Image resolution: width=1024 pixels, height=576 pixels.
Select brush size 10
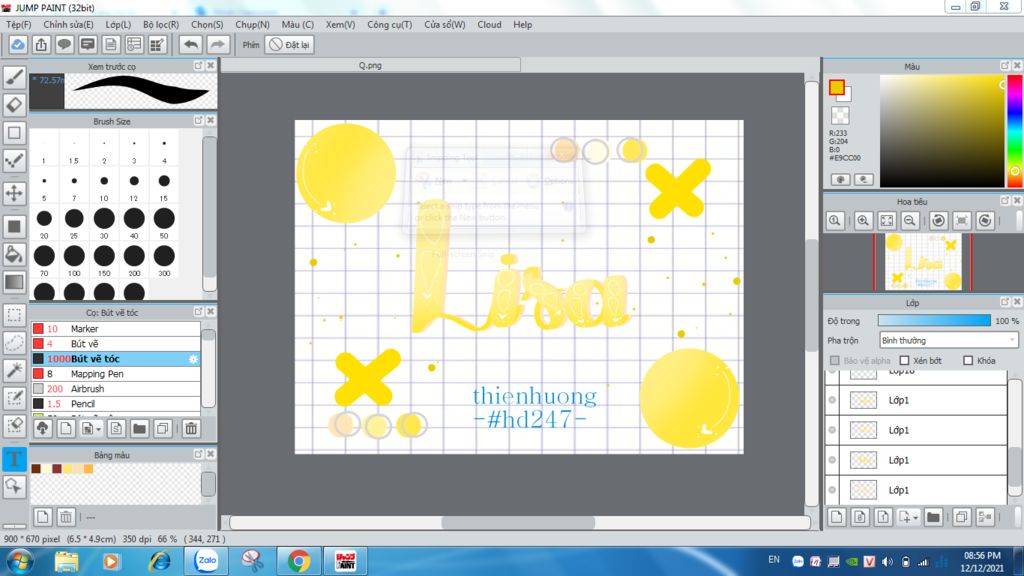click(104, 187)
